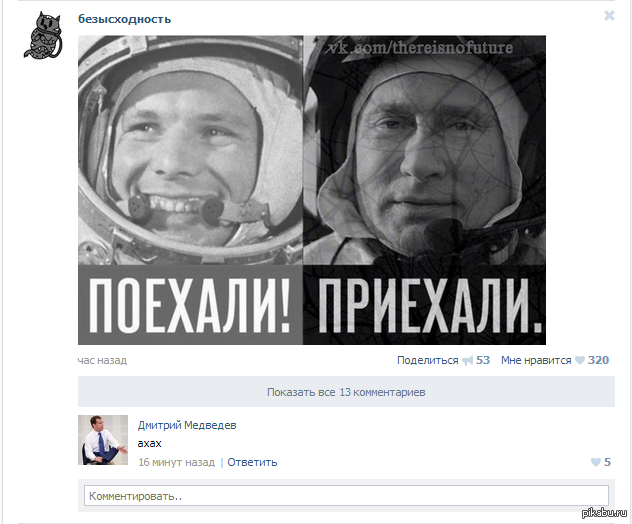
Task: Like the ахах comment with its heart
Action: pyautogui.click(x=596, y=462)
